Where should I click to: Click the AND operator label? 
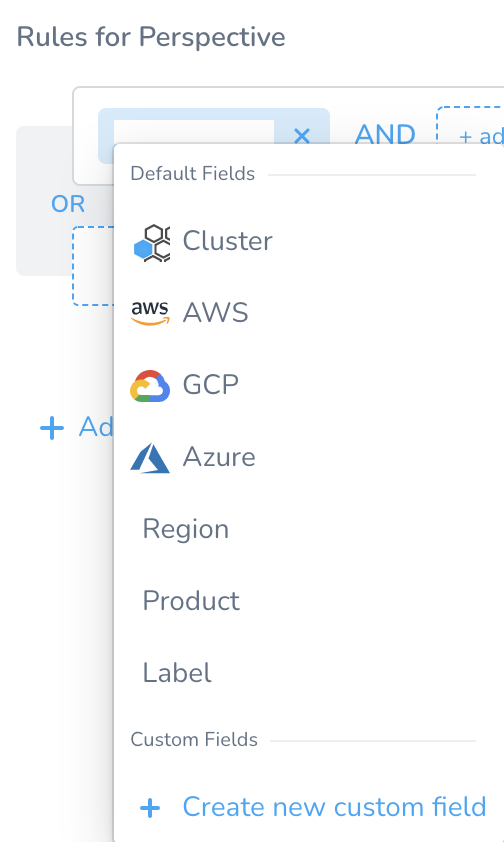(x=385, y=134)
